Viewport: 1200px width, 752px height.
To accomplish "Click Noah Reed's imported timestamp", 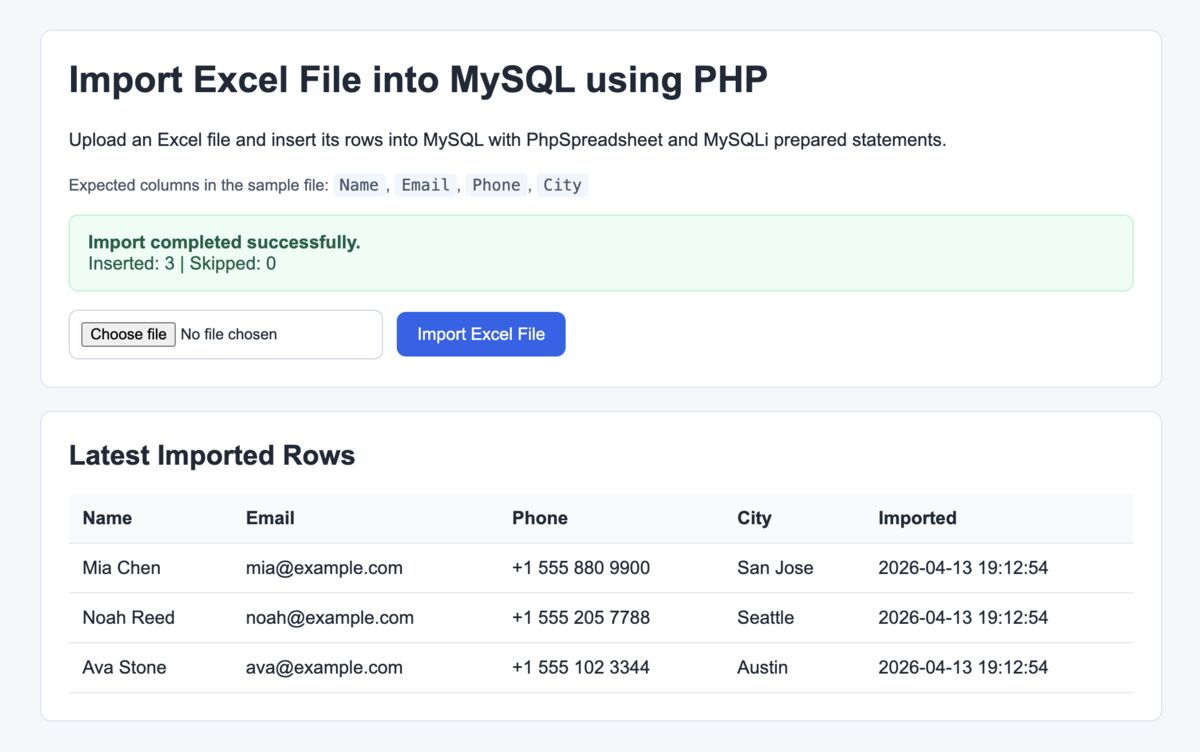I will (x=963, y=618).
